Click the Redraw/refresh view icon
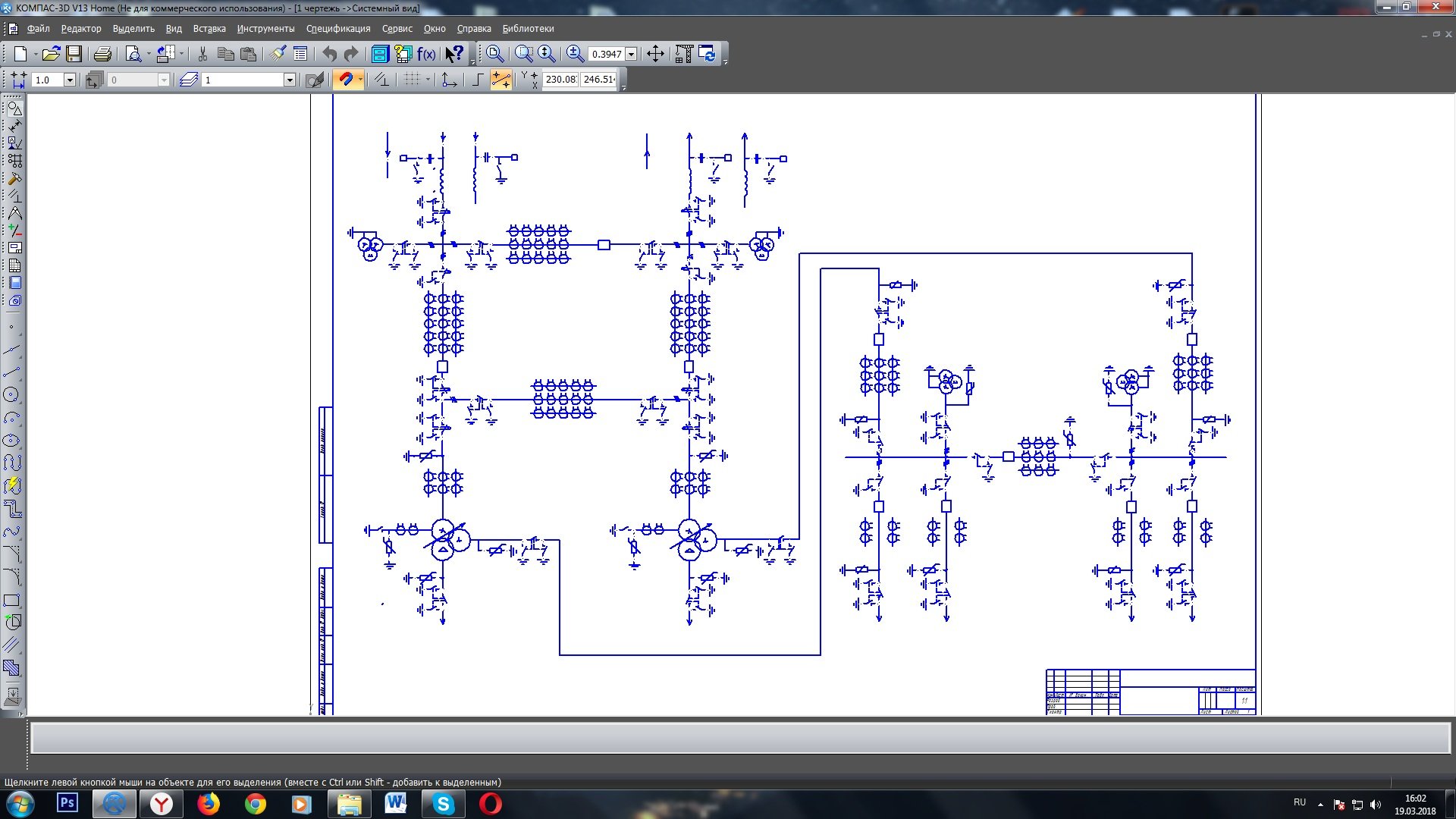 pos(707,54)
